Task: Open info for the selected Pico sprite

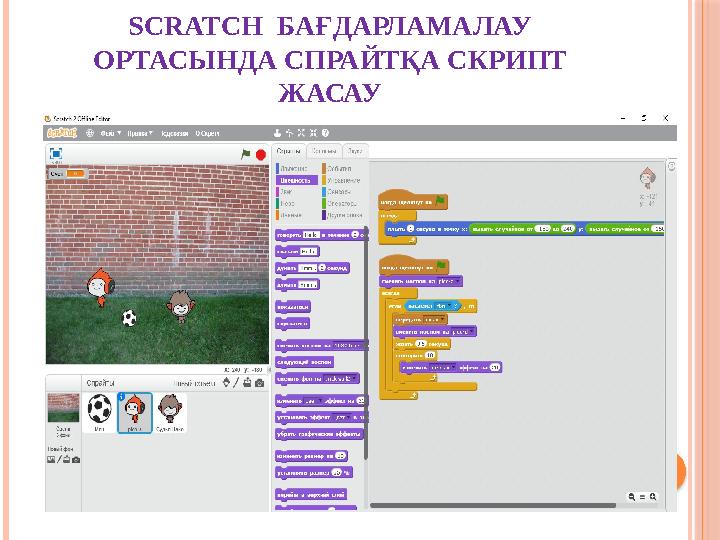Action: pyautogui.click(x=122, y=397)
